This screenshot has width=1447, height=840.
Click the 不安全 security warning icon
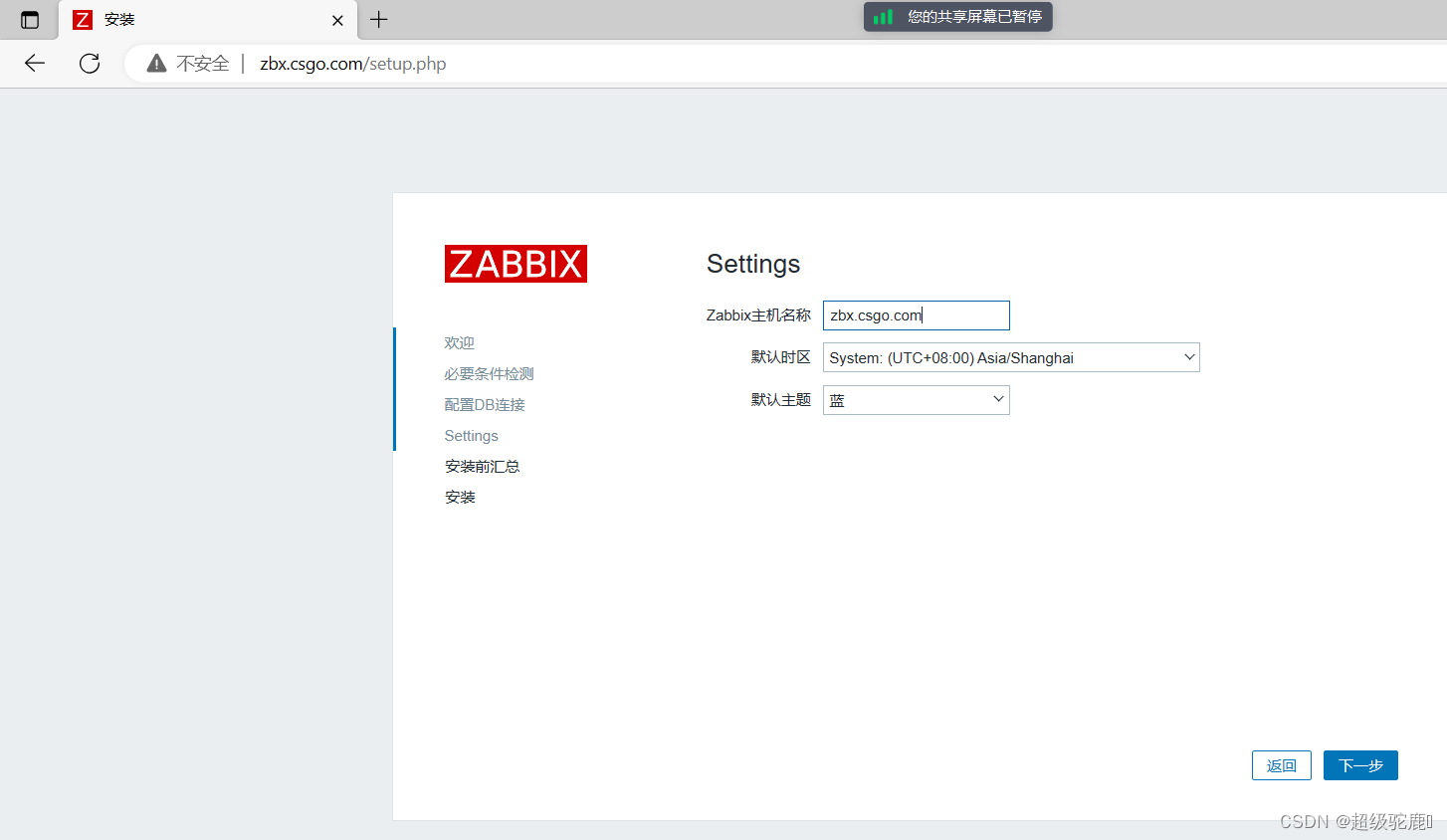pyautogui.click(x=156, y=64)
